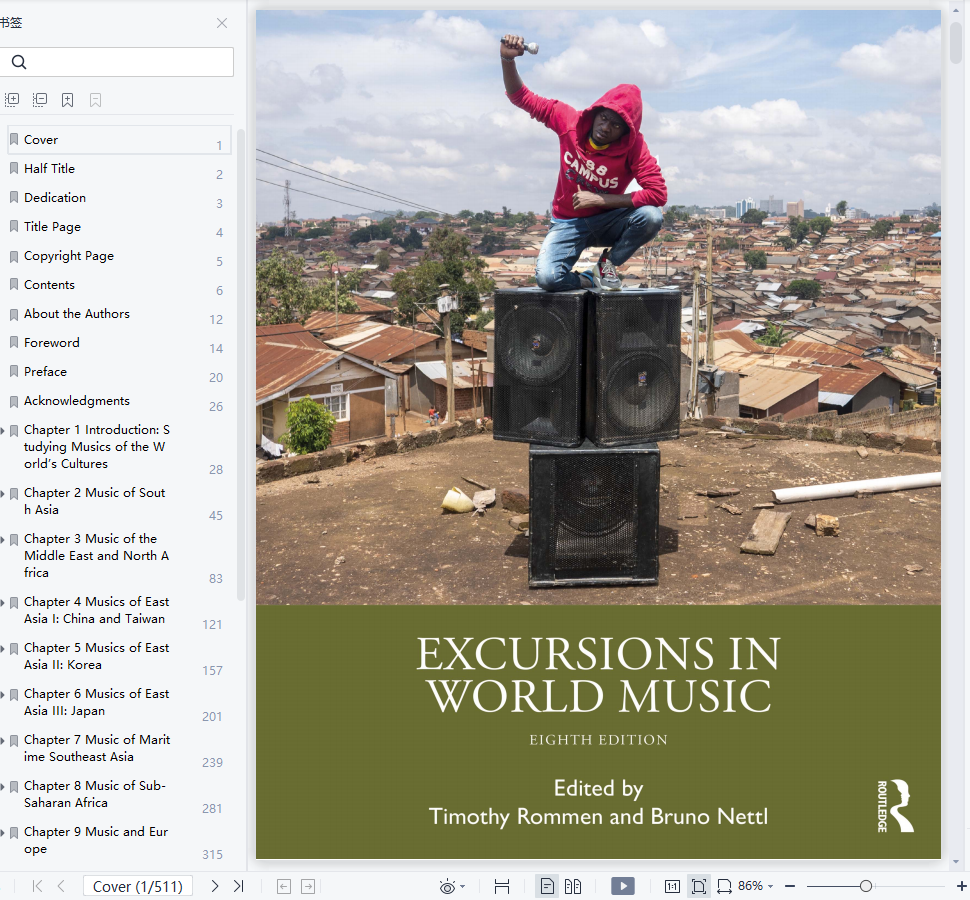Expand the Chapter 9 Music and Europe bookmark

click(2, 833)
